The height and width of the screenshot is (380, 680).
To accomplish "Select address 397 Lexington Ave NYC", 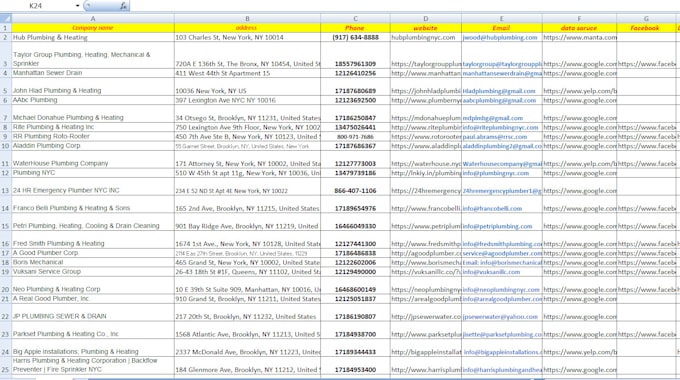I will tap(247, 100).
